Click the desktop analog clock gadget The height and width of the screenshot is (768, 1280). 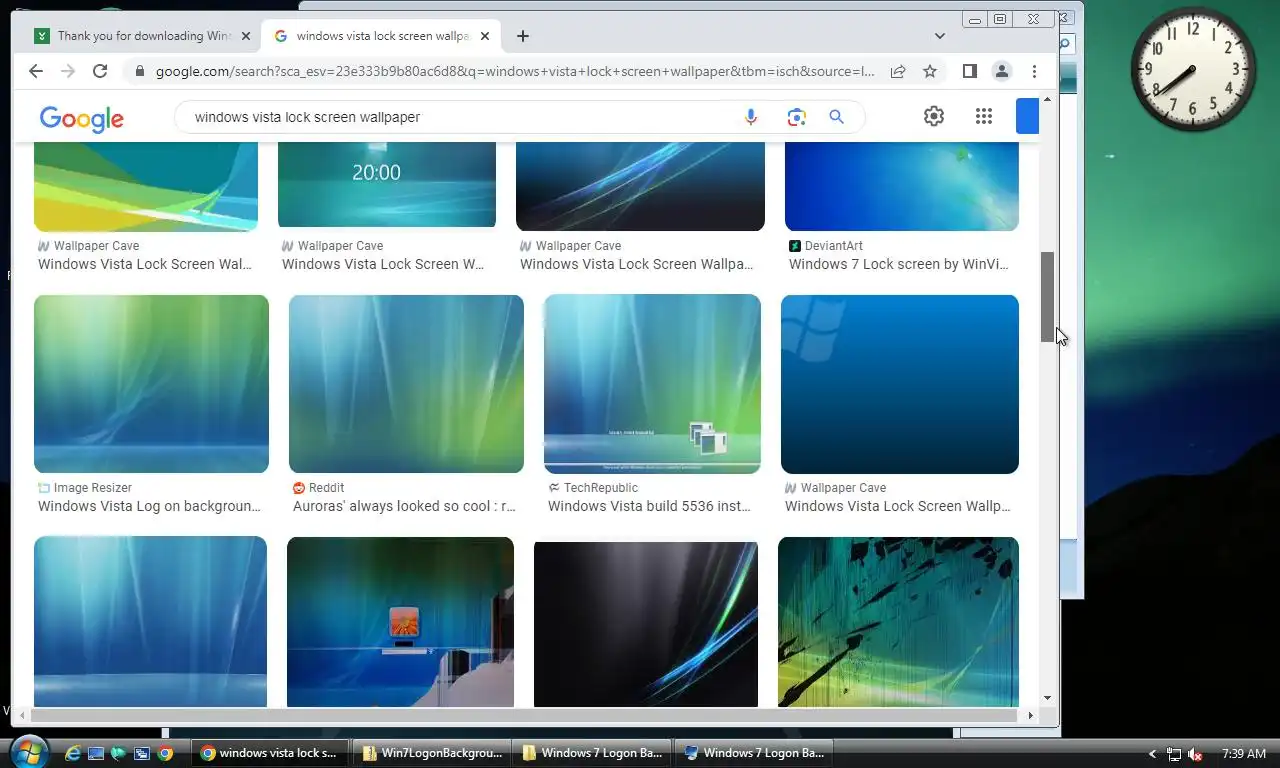click(x=1192, y=70)
